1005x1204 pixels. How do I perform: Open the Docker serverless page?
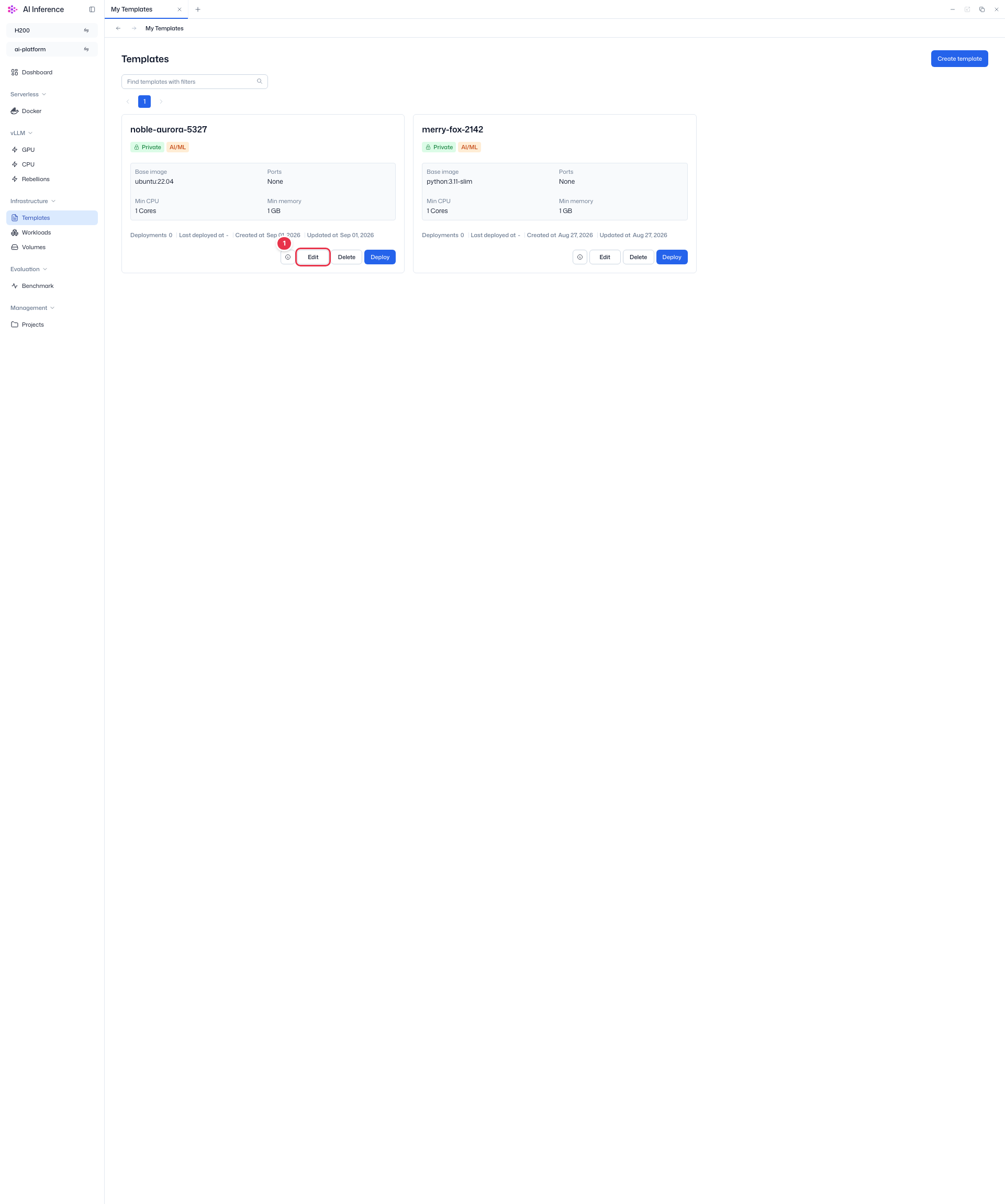tap(52, 111)
